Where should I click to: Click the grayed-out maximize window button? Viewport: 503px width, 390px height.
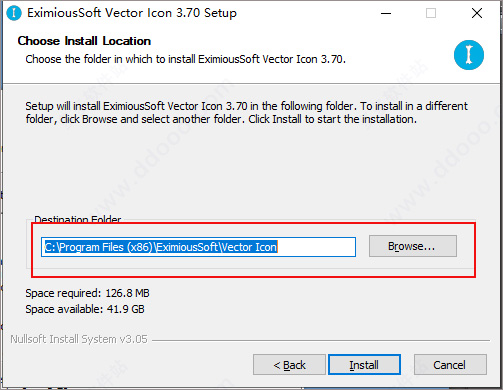coord(431,13)
